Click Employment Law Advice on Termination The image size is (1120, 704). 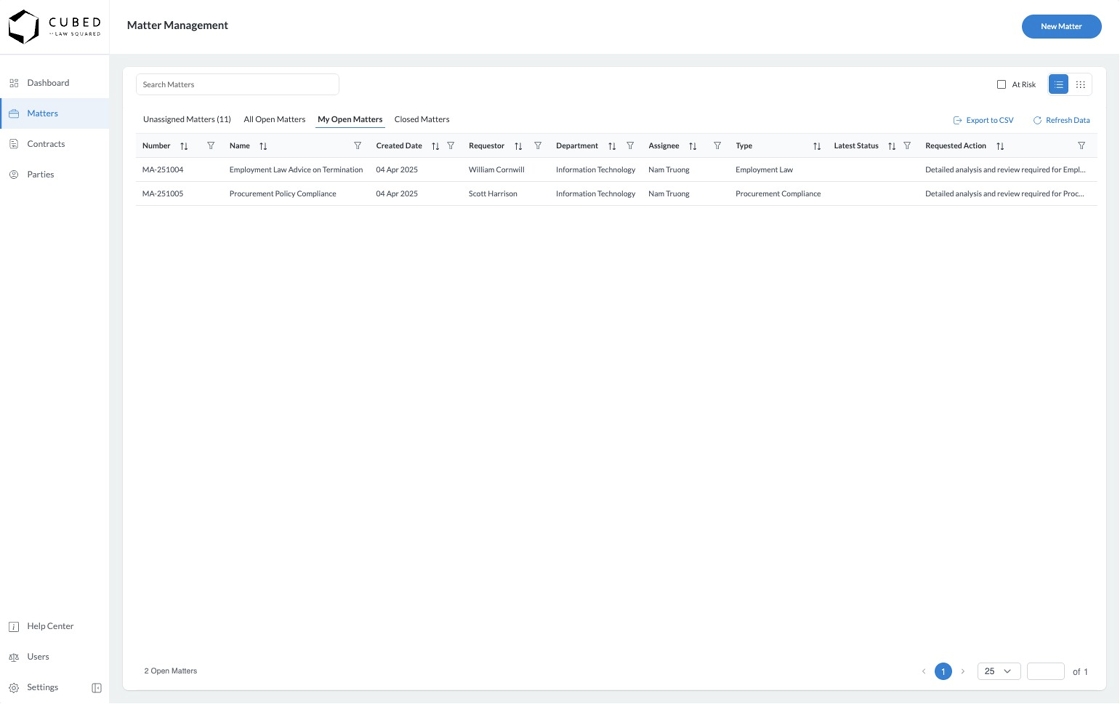coord(296,170)
